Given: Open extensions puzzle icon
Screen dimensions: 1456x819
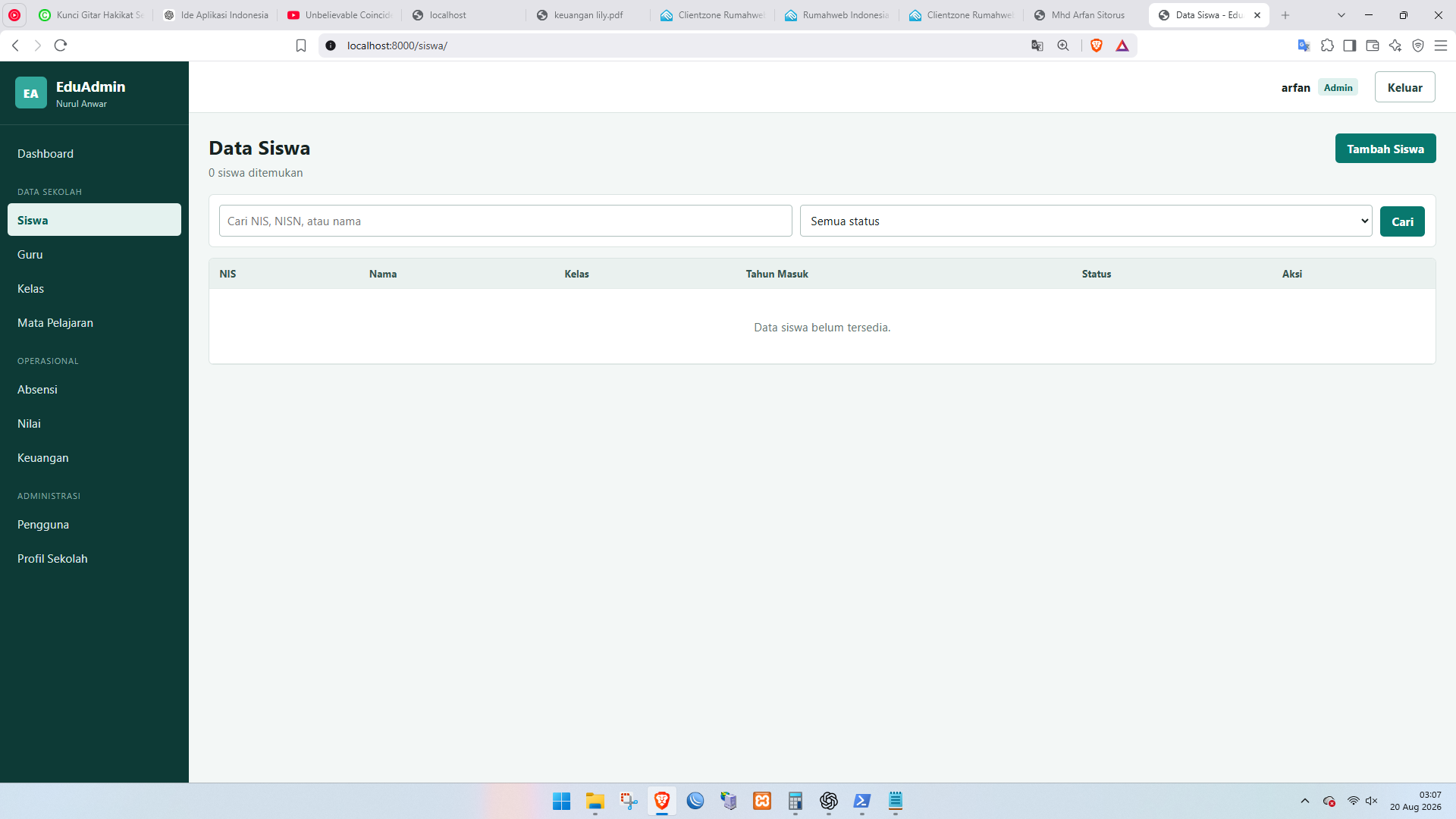Looking at the screenshot, I should 1327,45.
